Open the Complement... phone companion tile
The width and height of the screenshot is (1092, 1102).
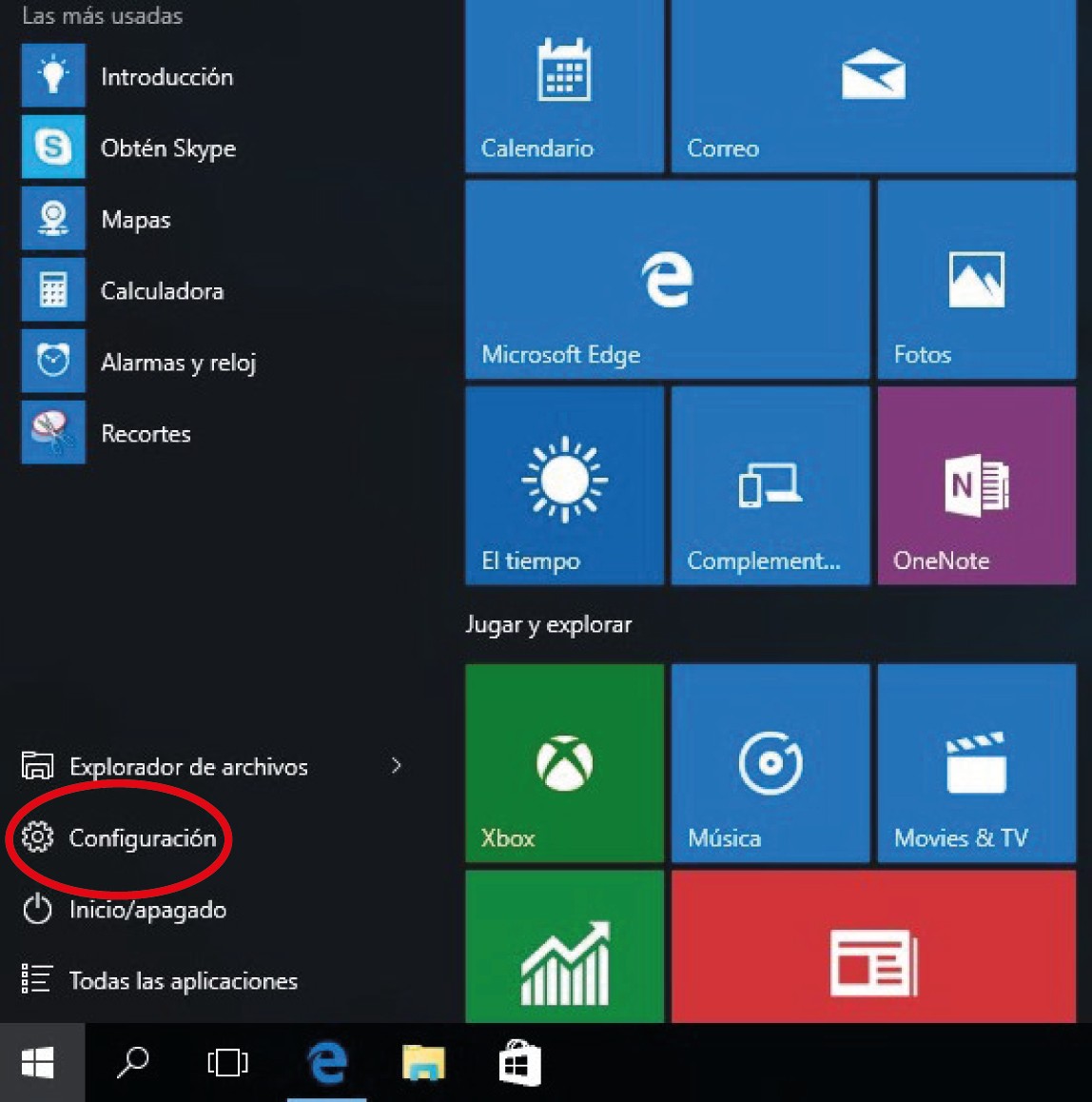[770, 485]
